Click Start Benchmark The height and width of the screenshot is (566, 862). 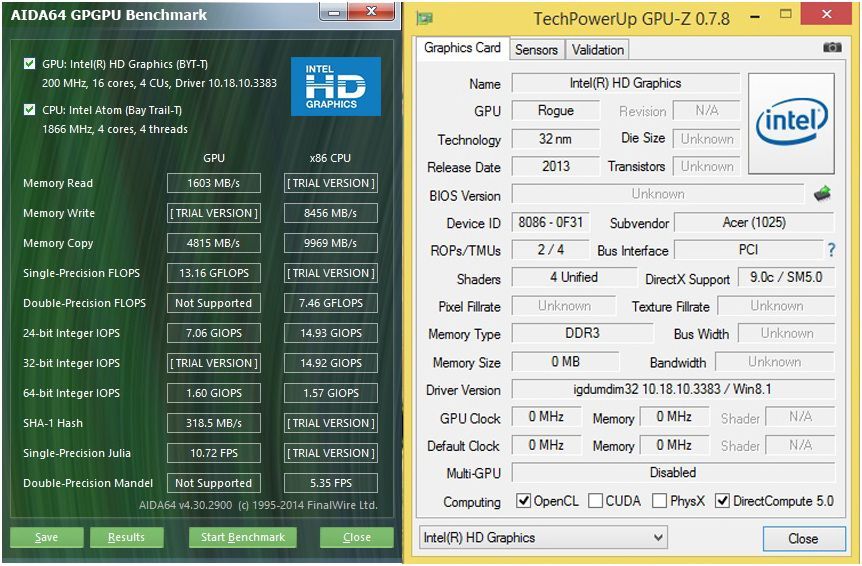click(243, 537)
